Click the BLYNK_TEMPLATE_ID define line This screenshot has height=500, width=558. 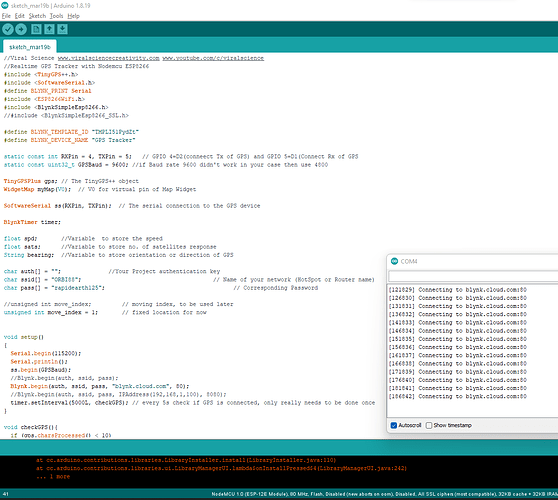[x=71, y=132]
